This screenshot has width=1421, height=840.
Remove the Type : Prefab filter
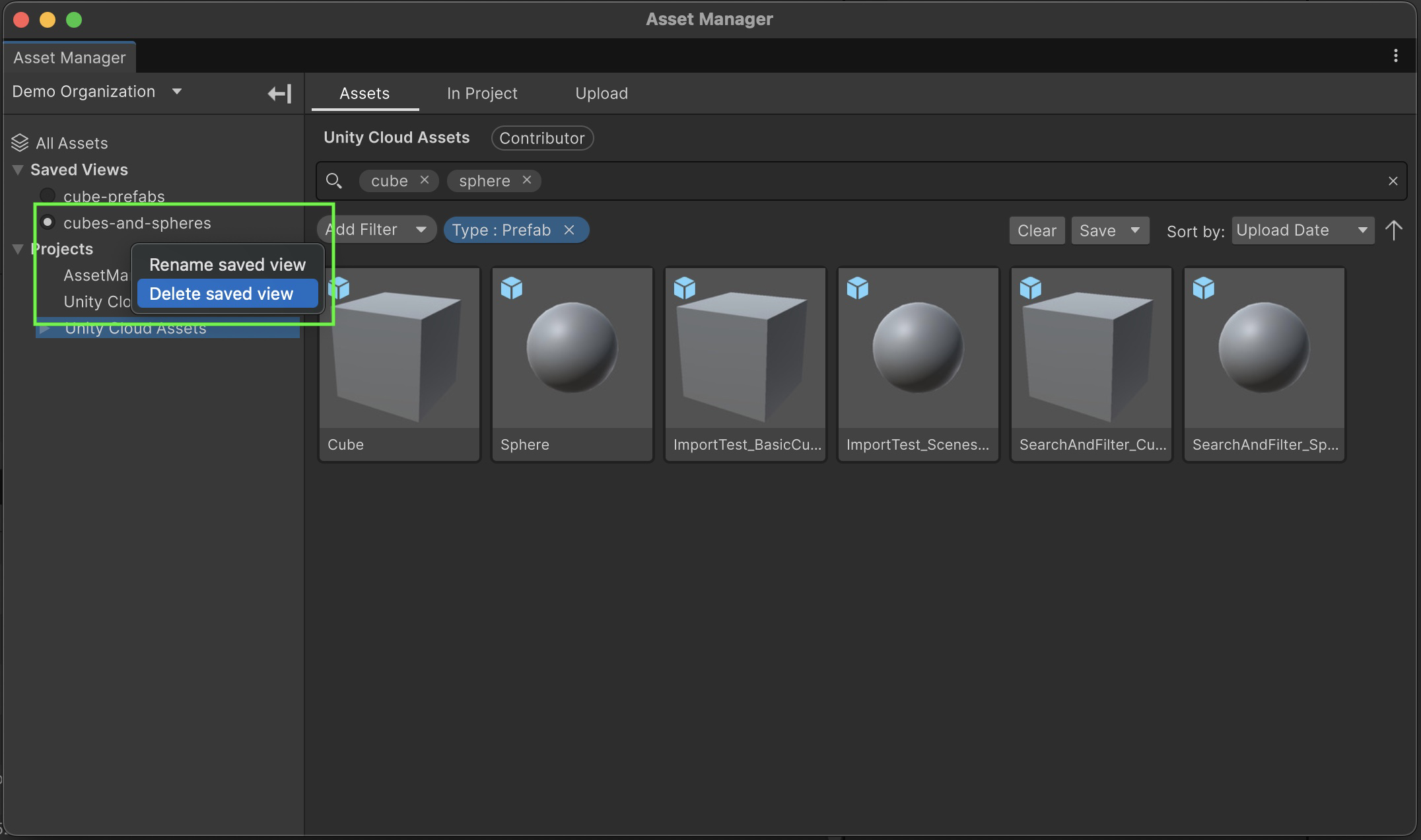pyautogui.click(x=569, y=230)
